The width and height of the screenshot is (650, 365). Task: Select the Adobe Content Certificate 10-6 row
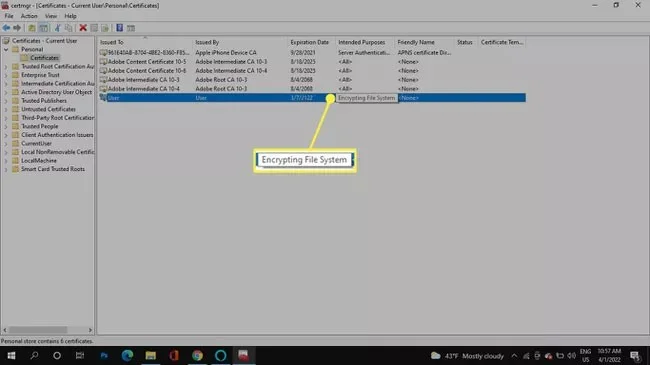click(312, 71)
